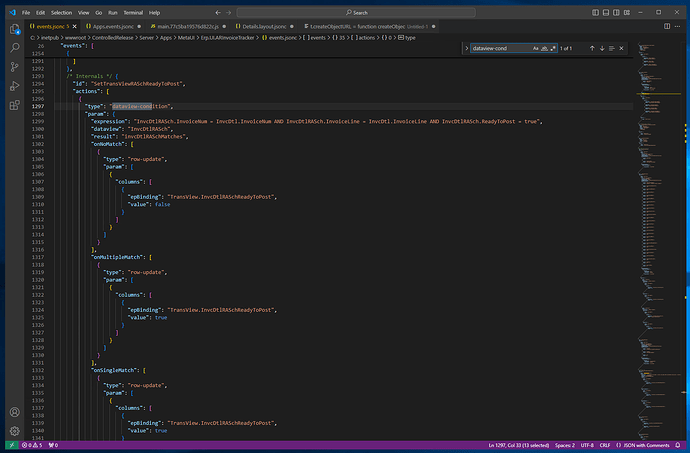Image resolution: width=690 pixels, height=453 pixels.
Task: Jump to previous match in find widget
Action: (x=592, y=48)
